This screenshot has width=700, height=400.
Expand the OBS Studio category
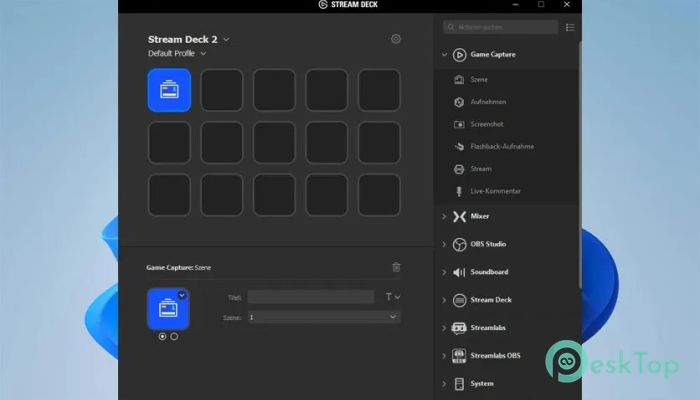coord(444,244)
